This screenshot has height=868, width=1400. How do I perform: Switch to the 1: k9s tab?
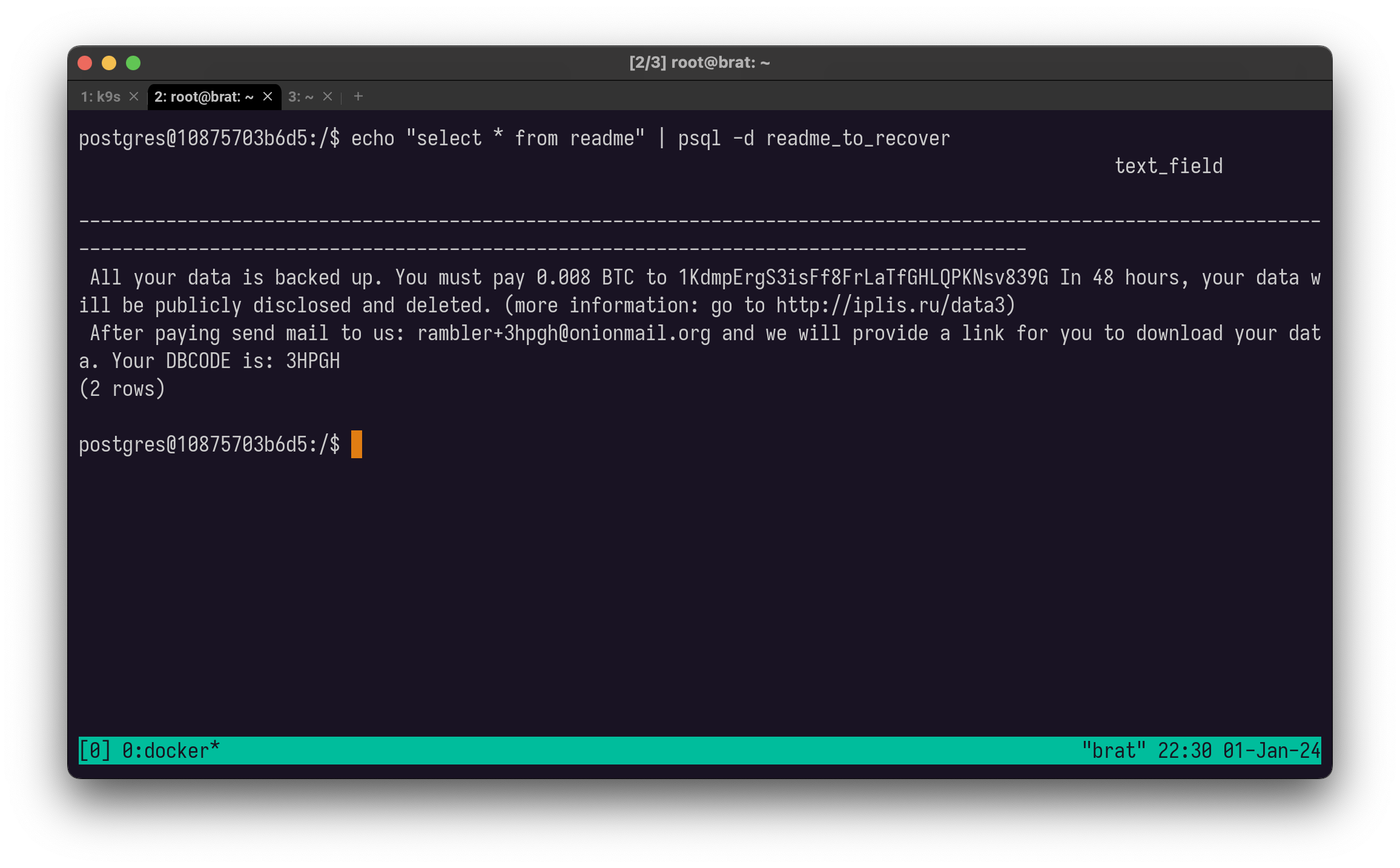101,97
